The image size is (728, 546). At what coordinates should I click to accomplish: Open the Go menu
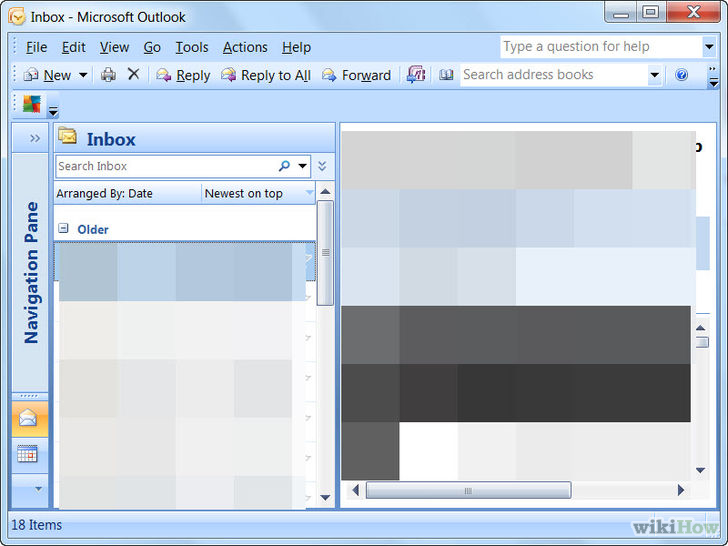coord(152,47)
